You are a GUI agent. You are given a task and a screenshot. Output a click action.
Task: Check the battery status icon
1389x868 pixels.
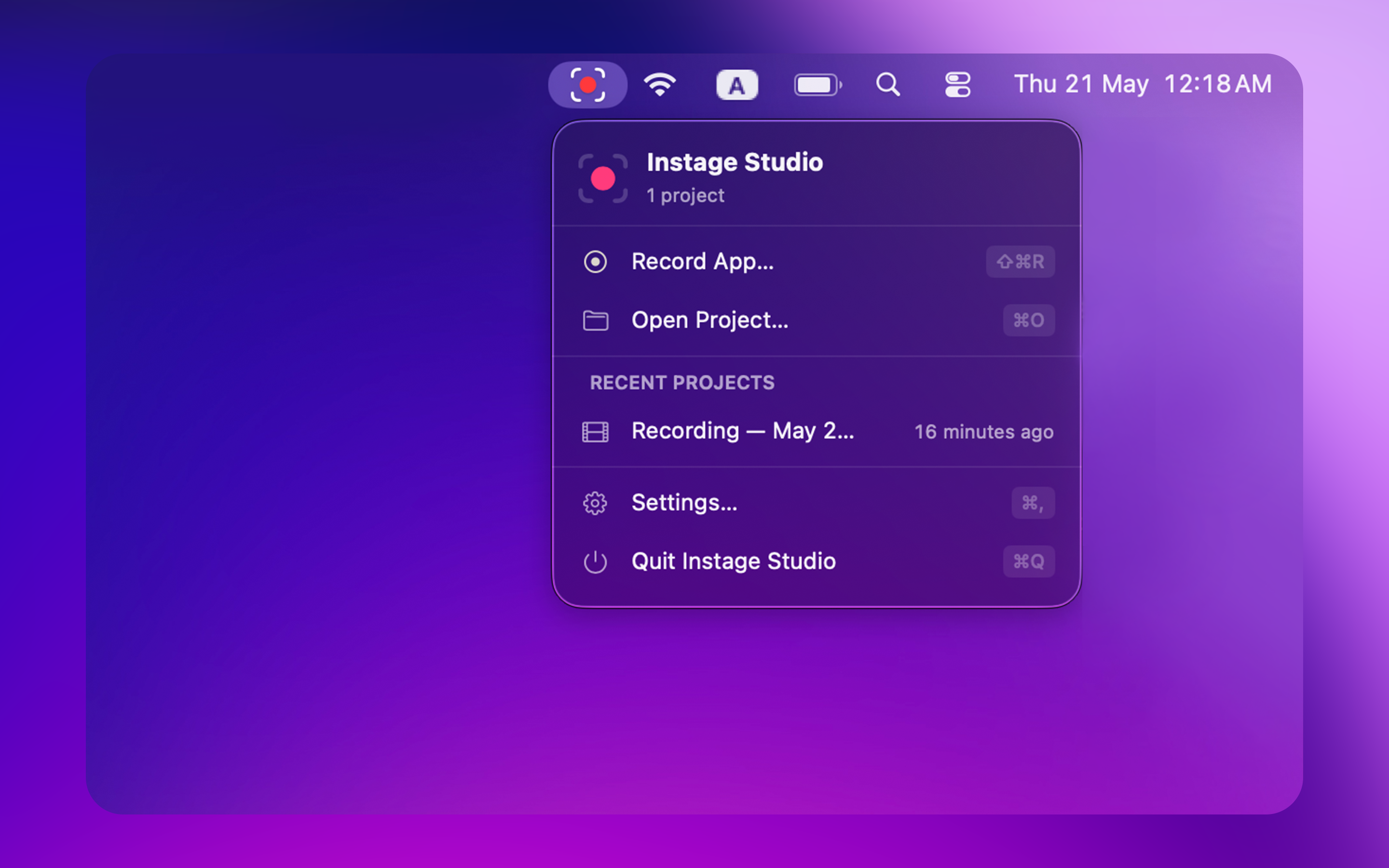pos(818,85)
